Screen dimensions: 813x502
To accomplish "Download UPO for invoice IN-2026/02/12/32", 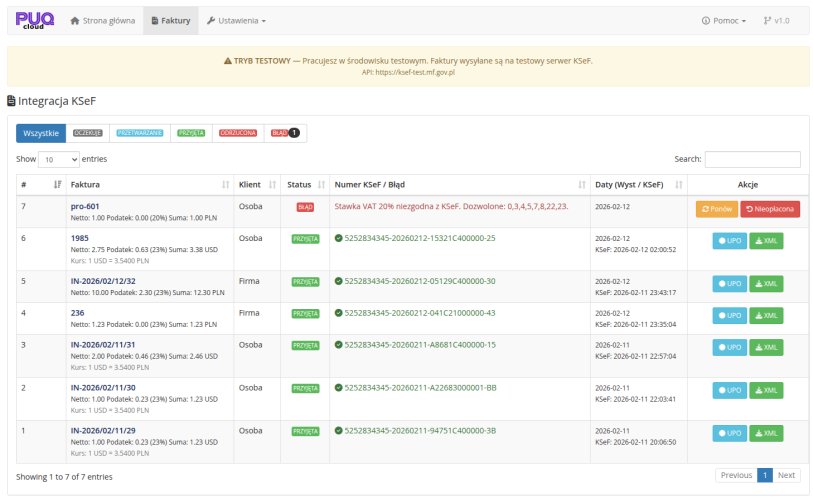I will point(730,284).
